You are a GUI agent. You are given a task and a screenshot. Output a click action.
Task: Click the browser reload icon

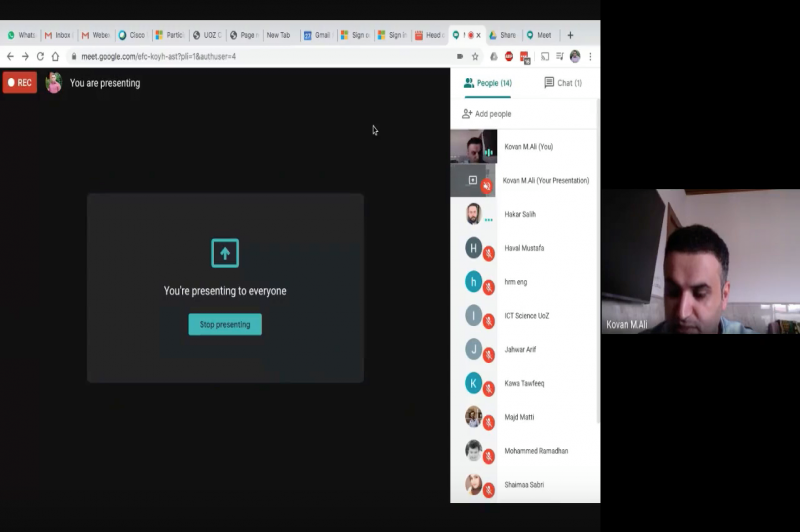(40, 57)
